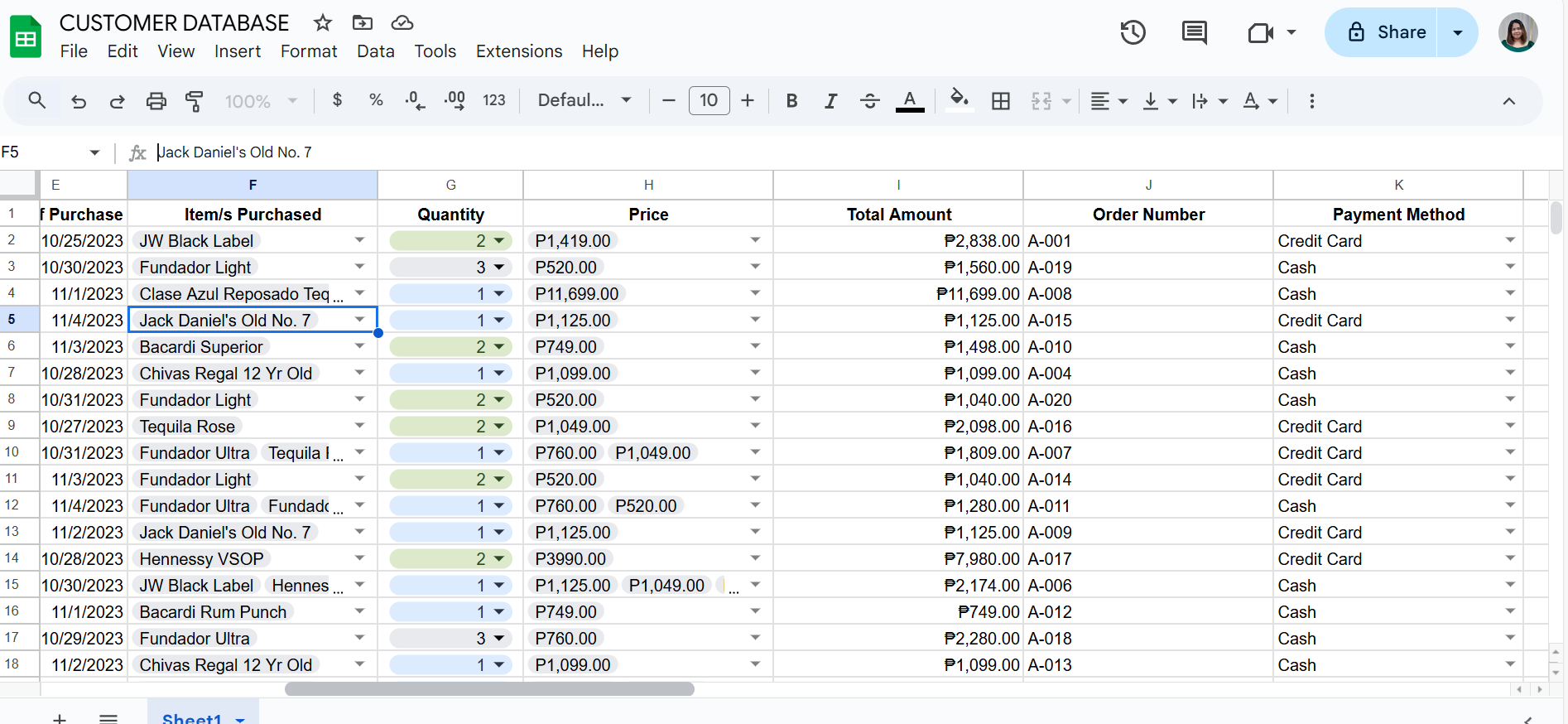The image size is (1568, 724).
Task: Open the account profile avatar
Action: click(1517, 32)
